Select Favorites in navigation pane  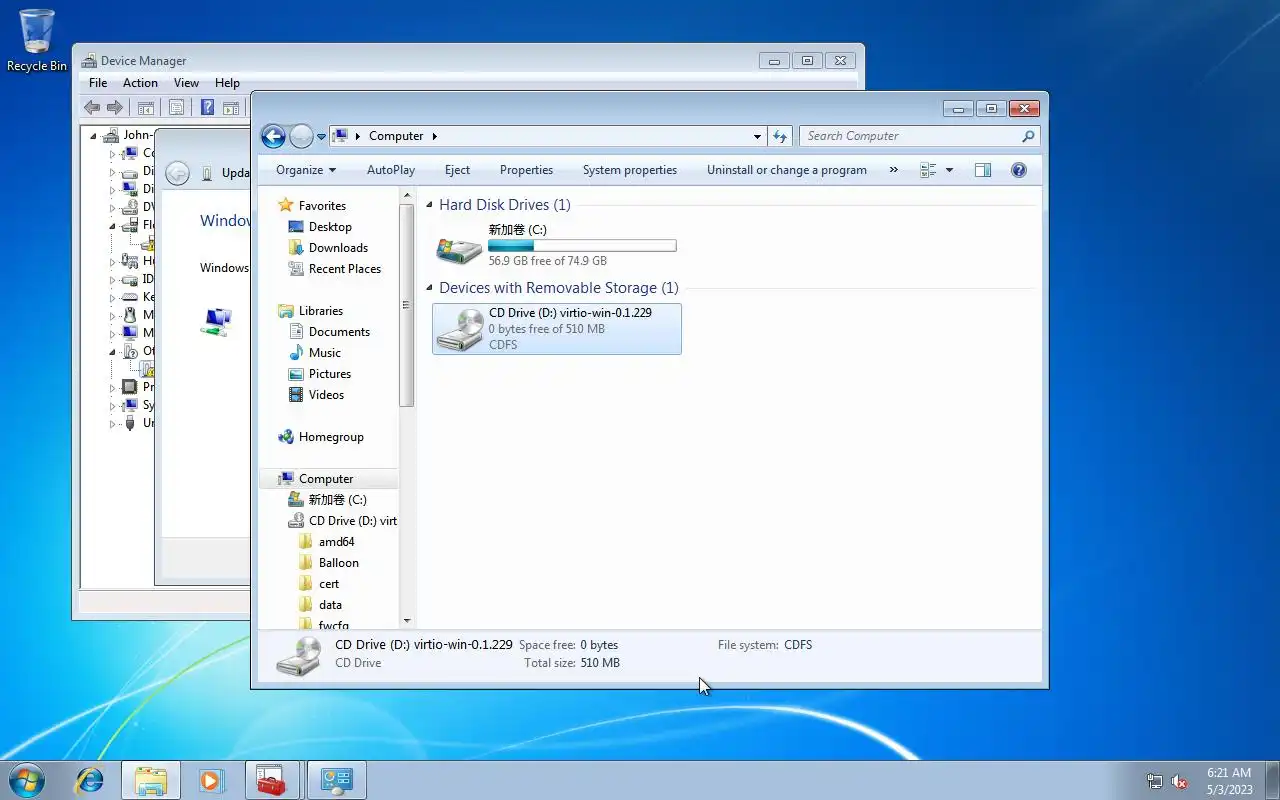322,206
